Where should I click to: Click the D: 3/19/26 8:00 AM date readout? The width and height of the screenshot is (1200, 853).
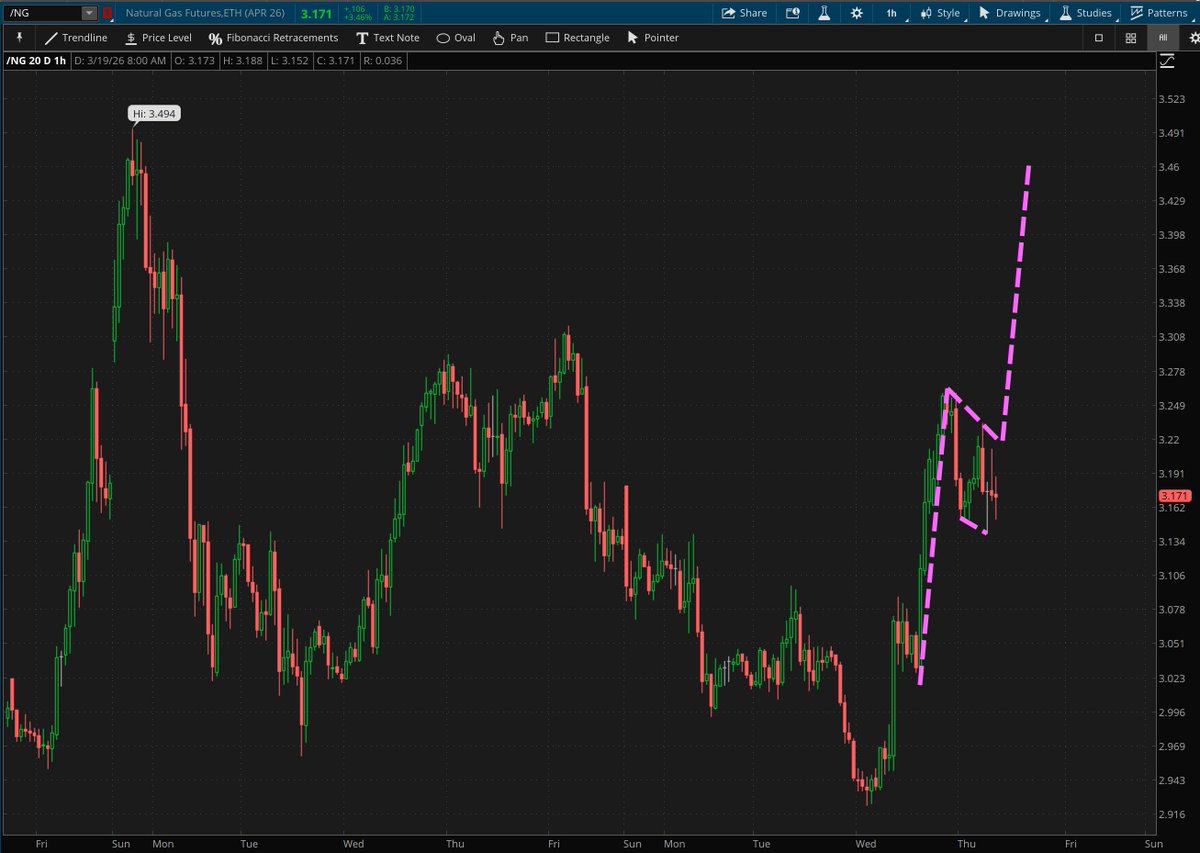pos(119,61)
